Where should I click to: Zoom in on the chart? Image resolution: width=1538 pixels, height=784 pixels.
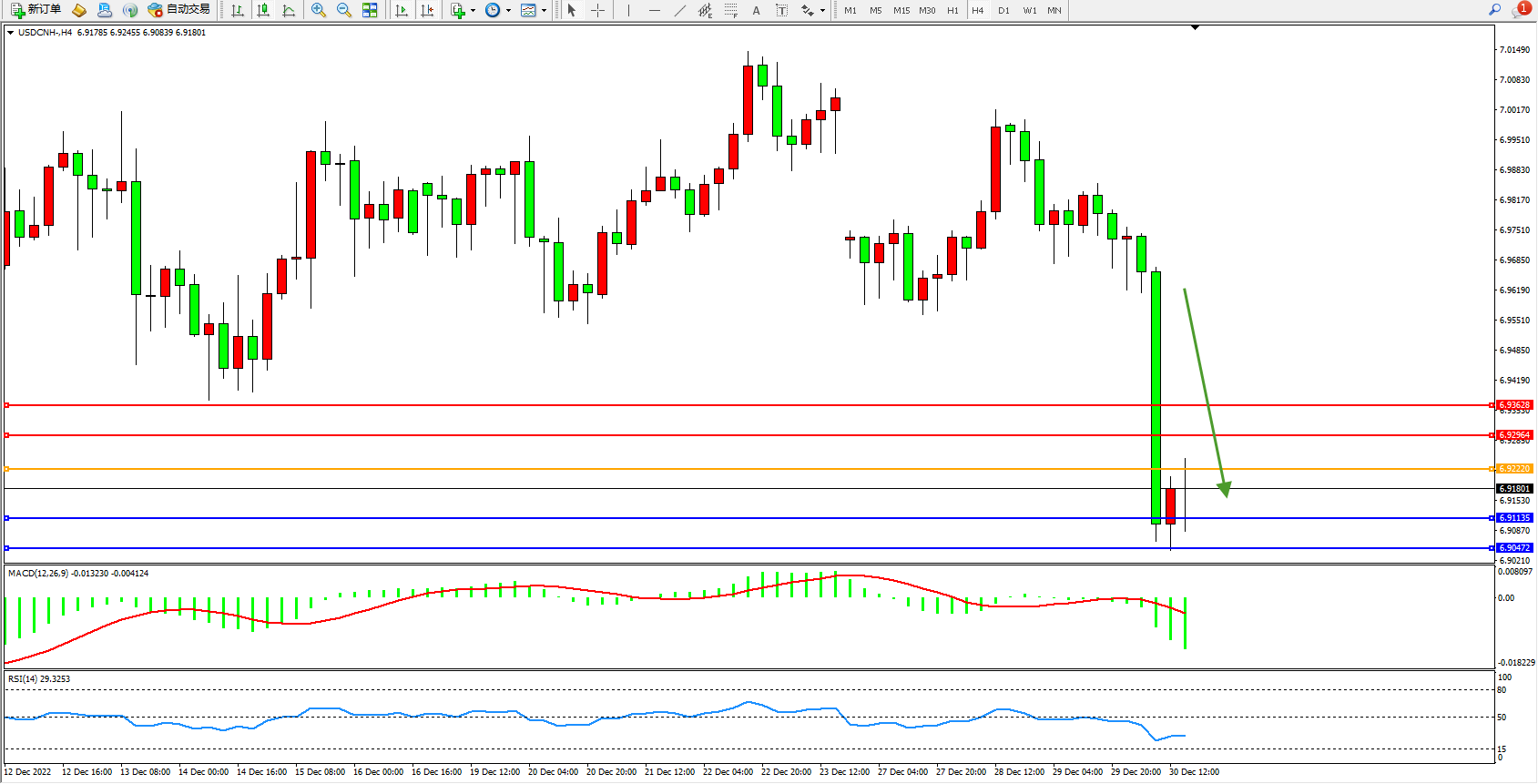pos(319,10)
